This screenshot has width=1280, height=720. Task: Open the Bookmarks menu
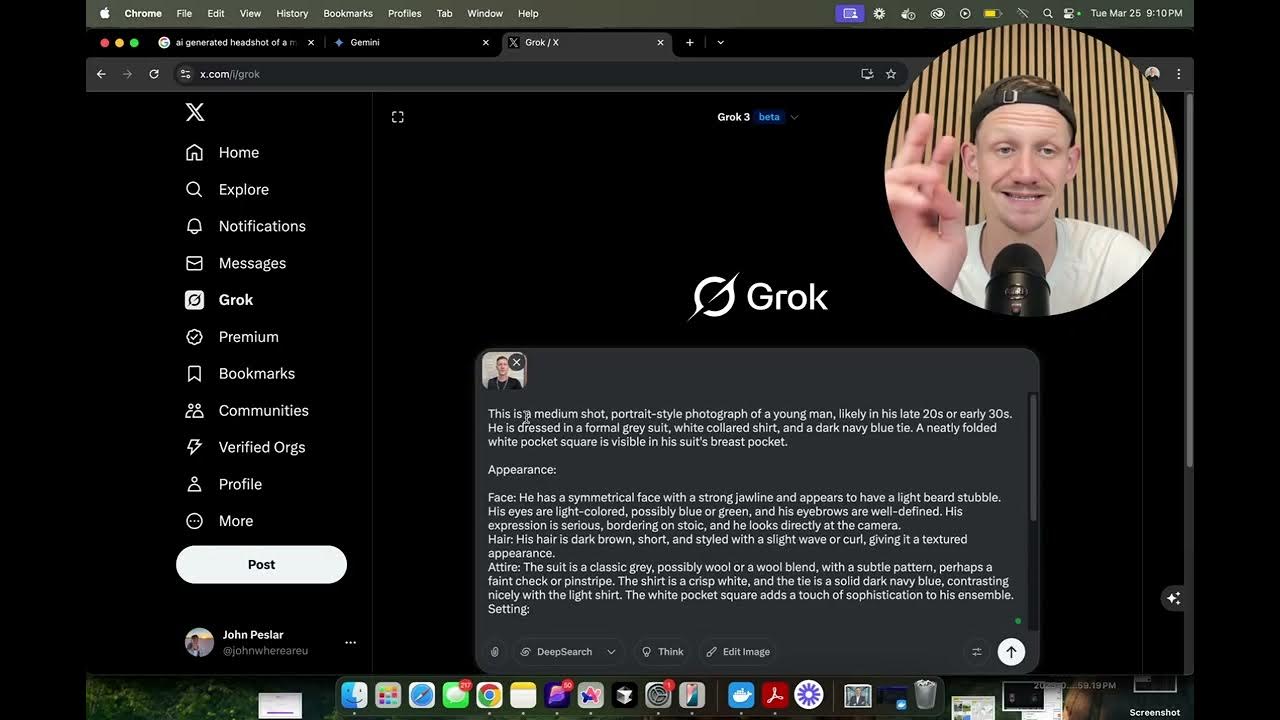pyautogui.click(x=348, y=13)
